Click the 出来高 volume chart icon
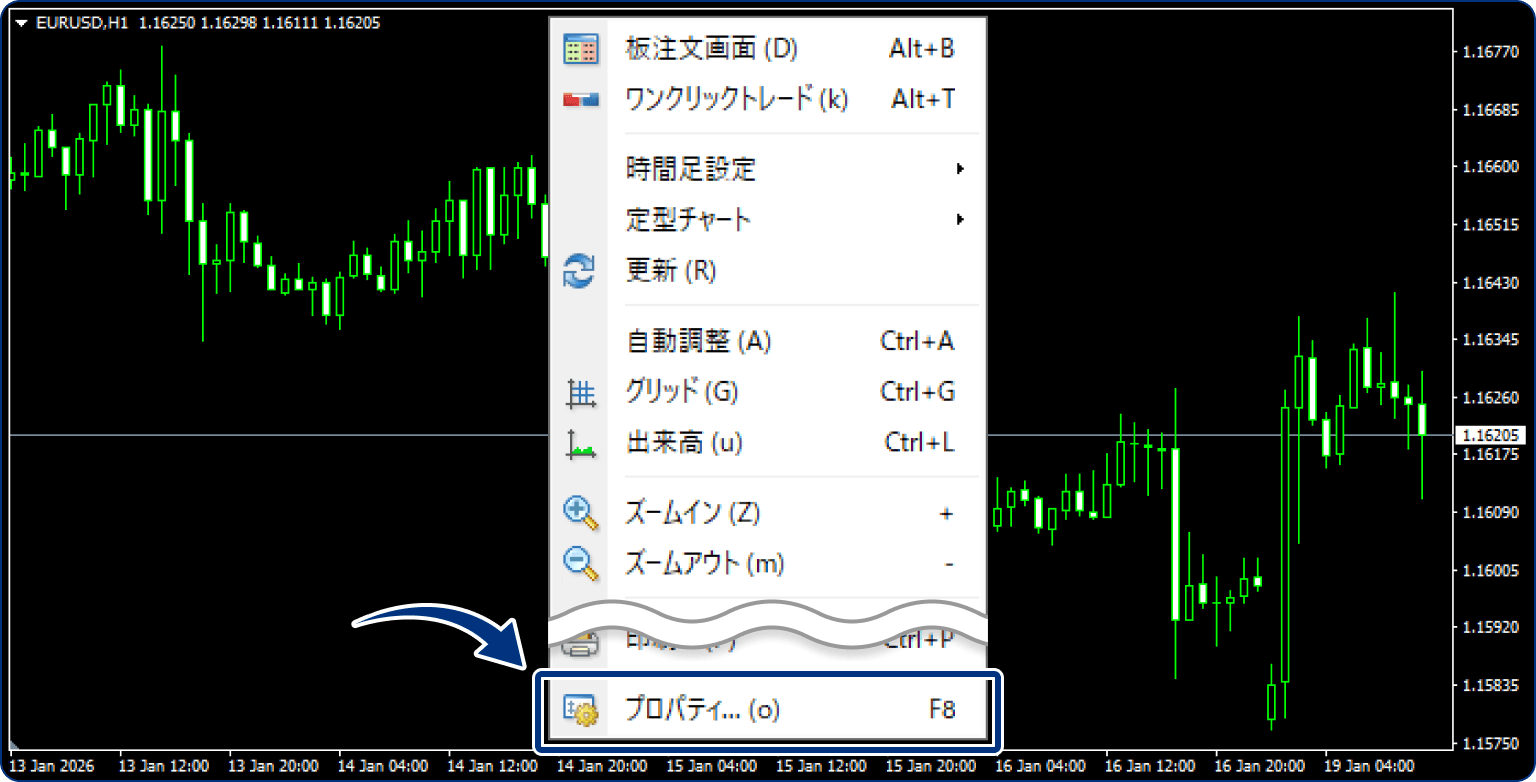The image size is (1536, 782). pos(580,443)
